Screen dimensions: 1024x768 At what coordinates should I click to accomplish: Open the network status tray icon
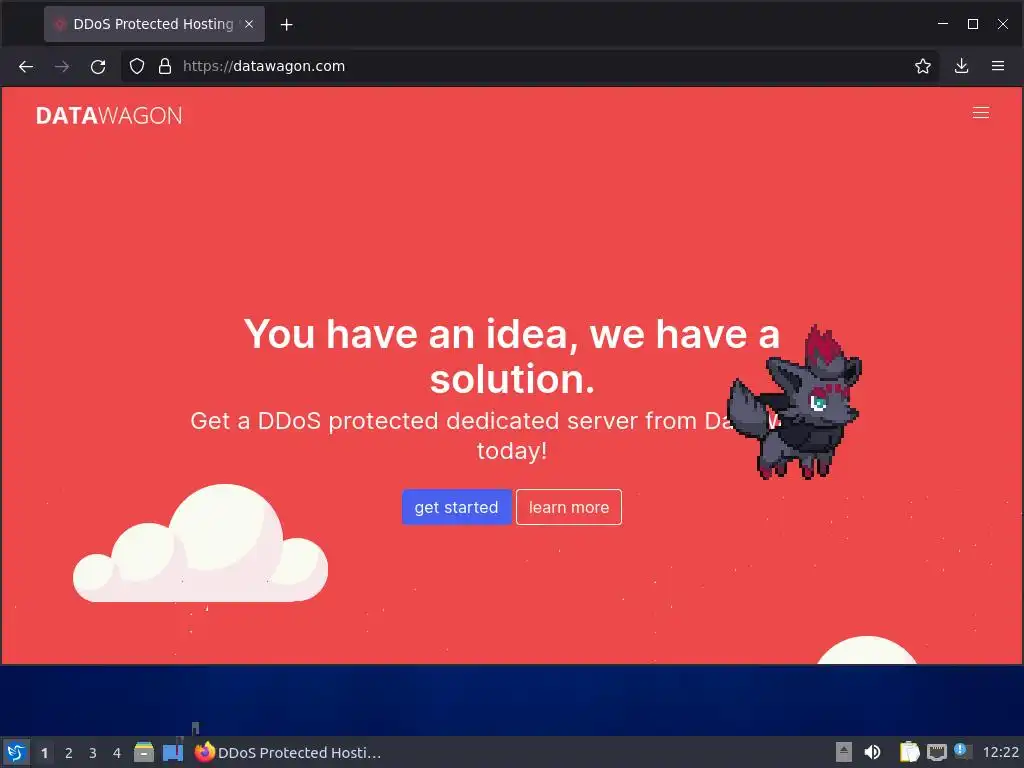tap(937, 752)
